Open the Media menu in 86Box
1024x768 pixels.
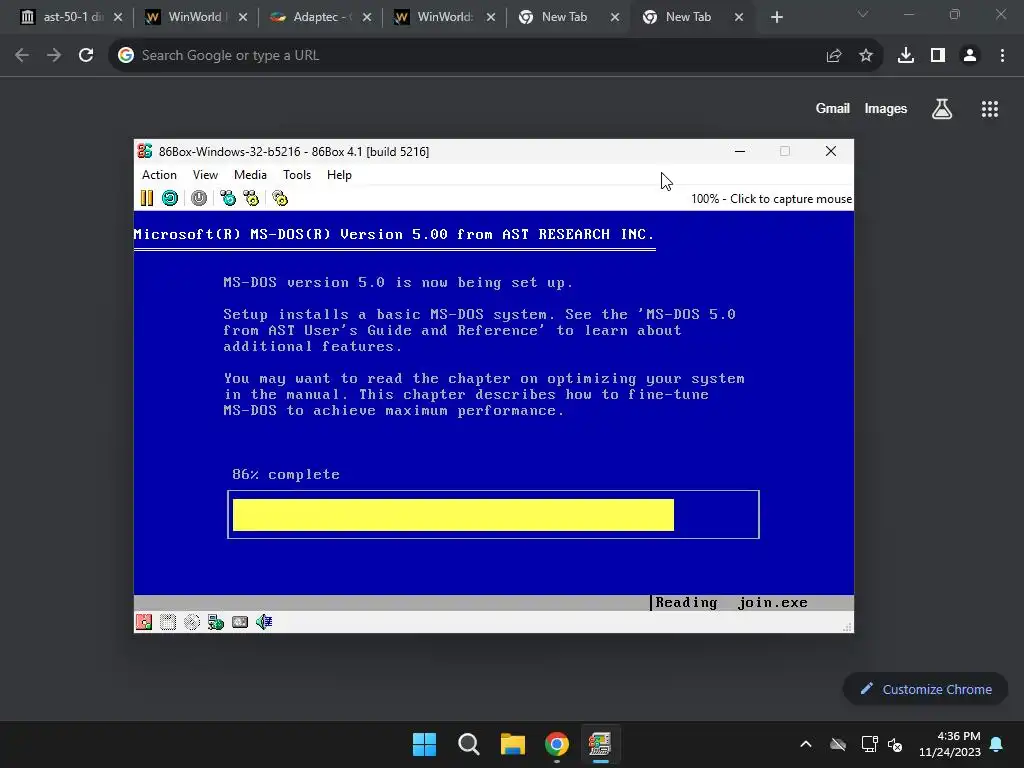[250, 174]
